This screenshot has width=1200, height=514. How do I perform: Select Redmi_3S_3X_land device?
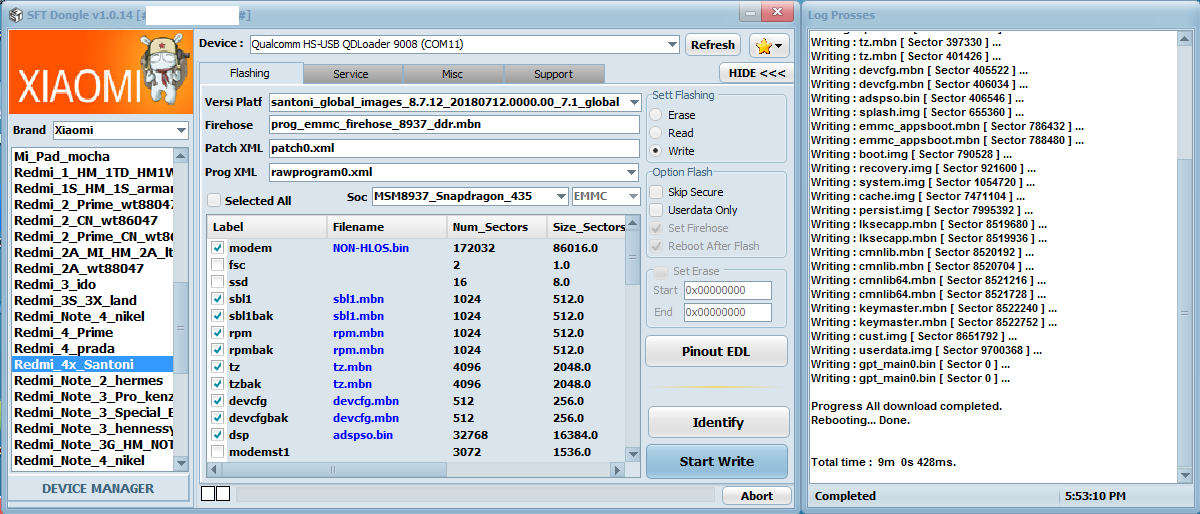[x=92, y=300]
